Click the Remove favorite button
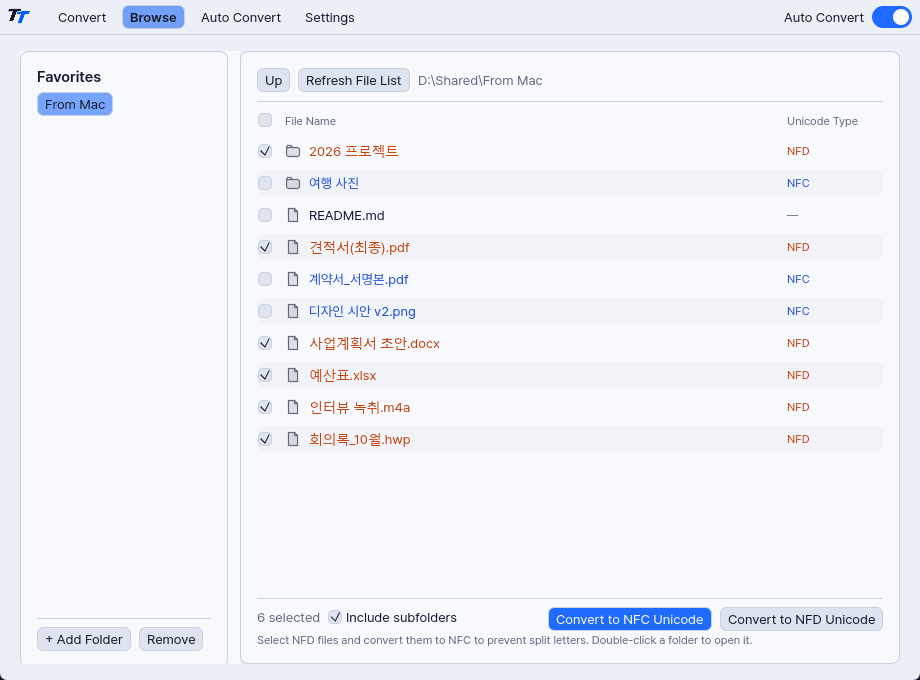 click(x=171, y=640)
